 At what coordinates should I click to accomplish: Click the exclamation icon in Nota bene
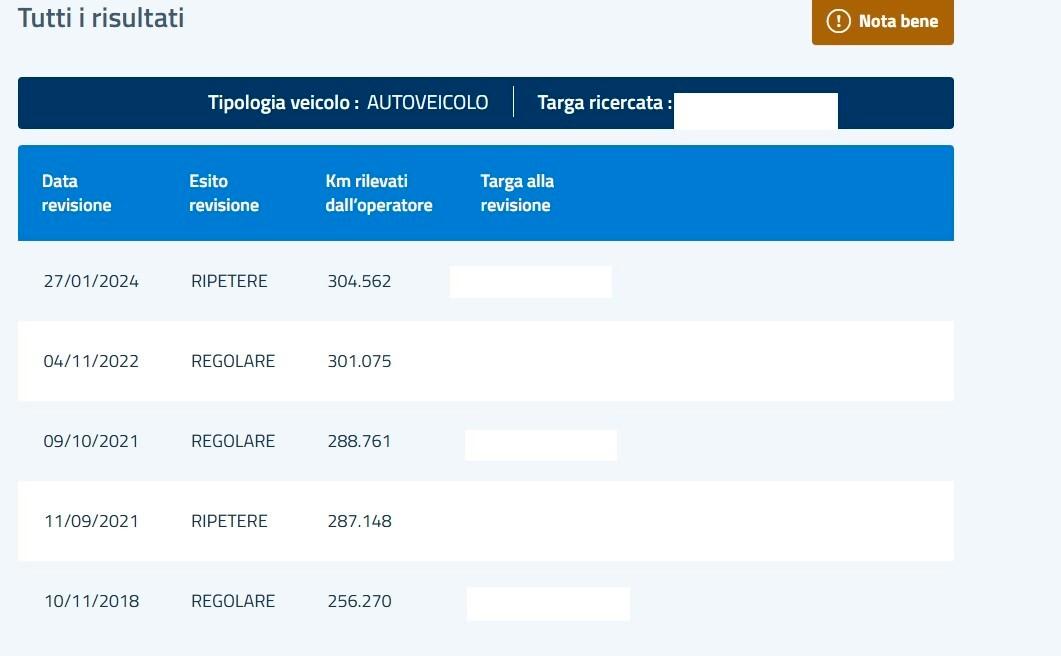[838, 21]
